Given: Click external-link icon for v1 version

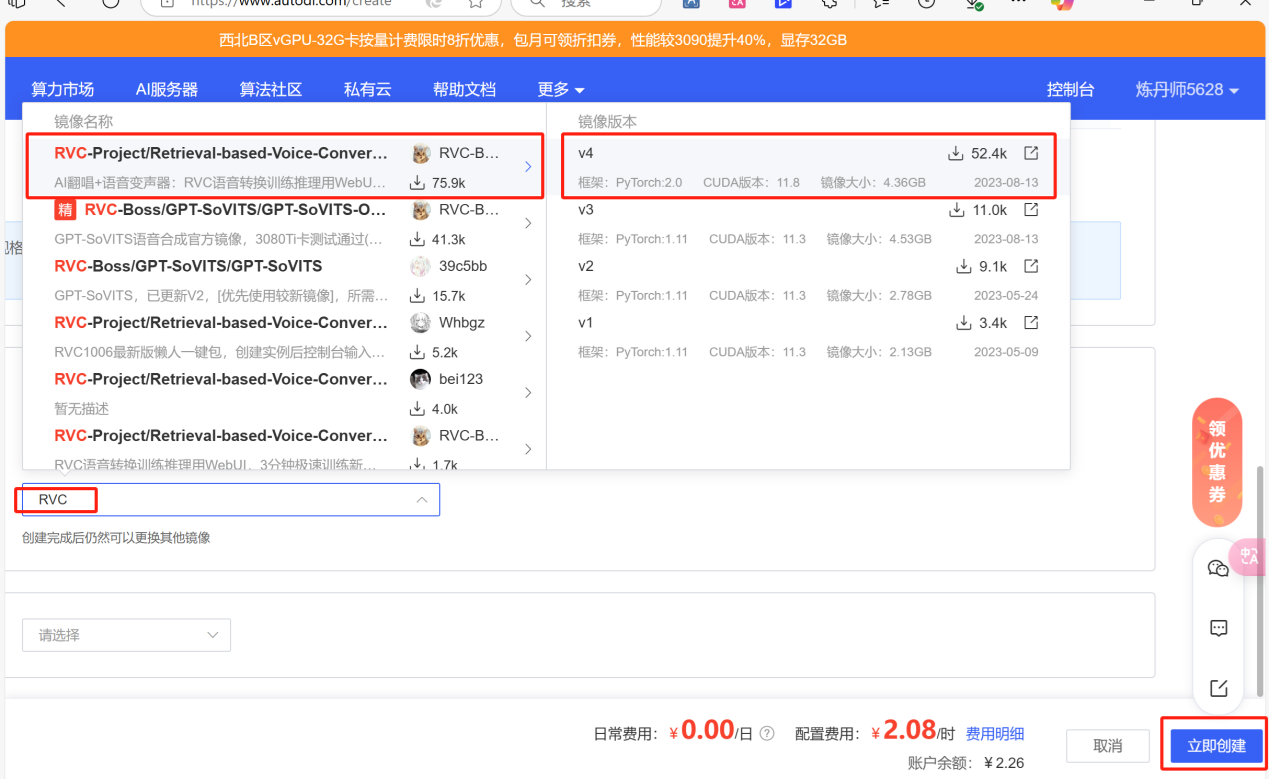Looking at the screenshot, I should [1031, 323].
